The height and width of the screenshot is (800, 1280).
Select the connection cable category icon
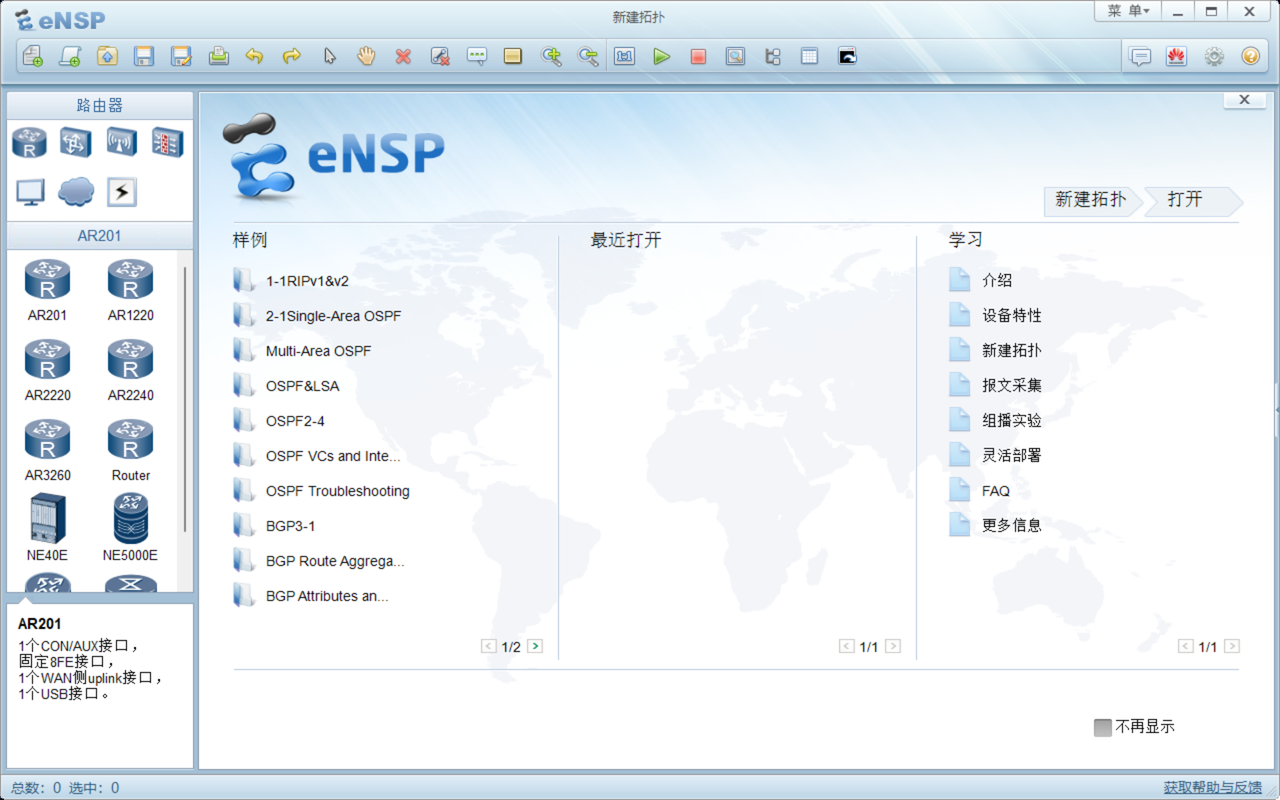(122, 192)
